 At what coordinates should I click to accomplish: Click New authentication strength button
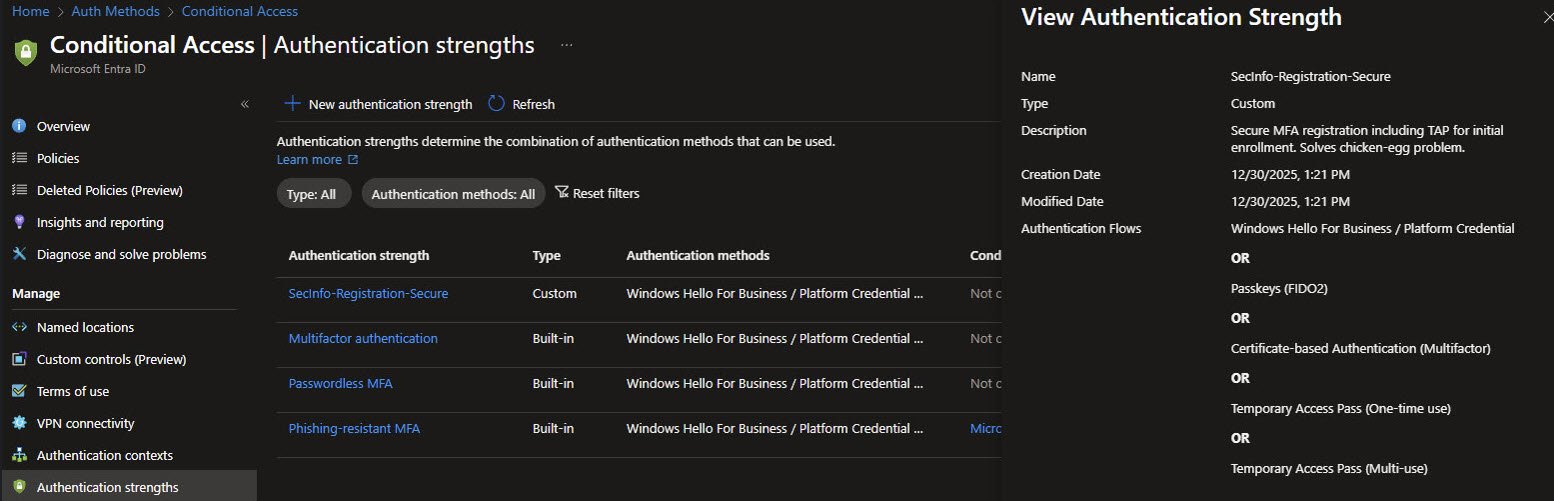[378, 104]
